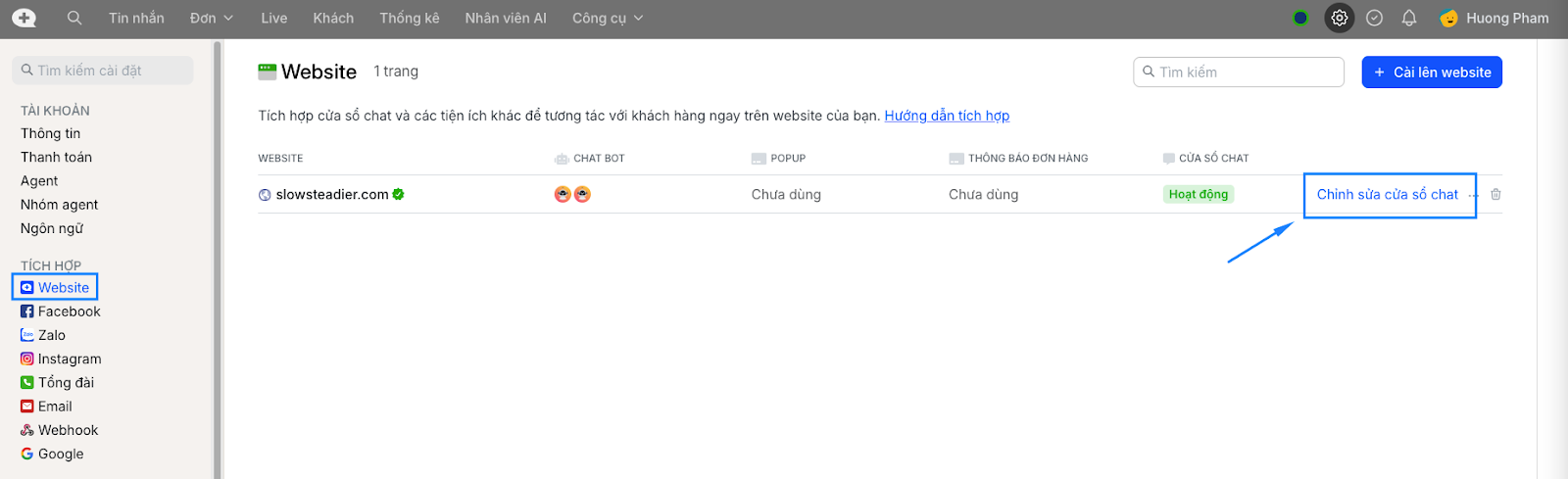Expand the Đơn dropdown menu

pyautogui.click(x=212, y=18)
